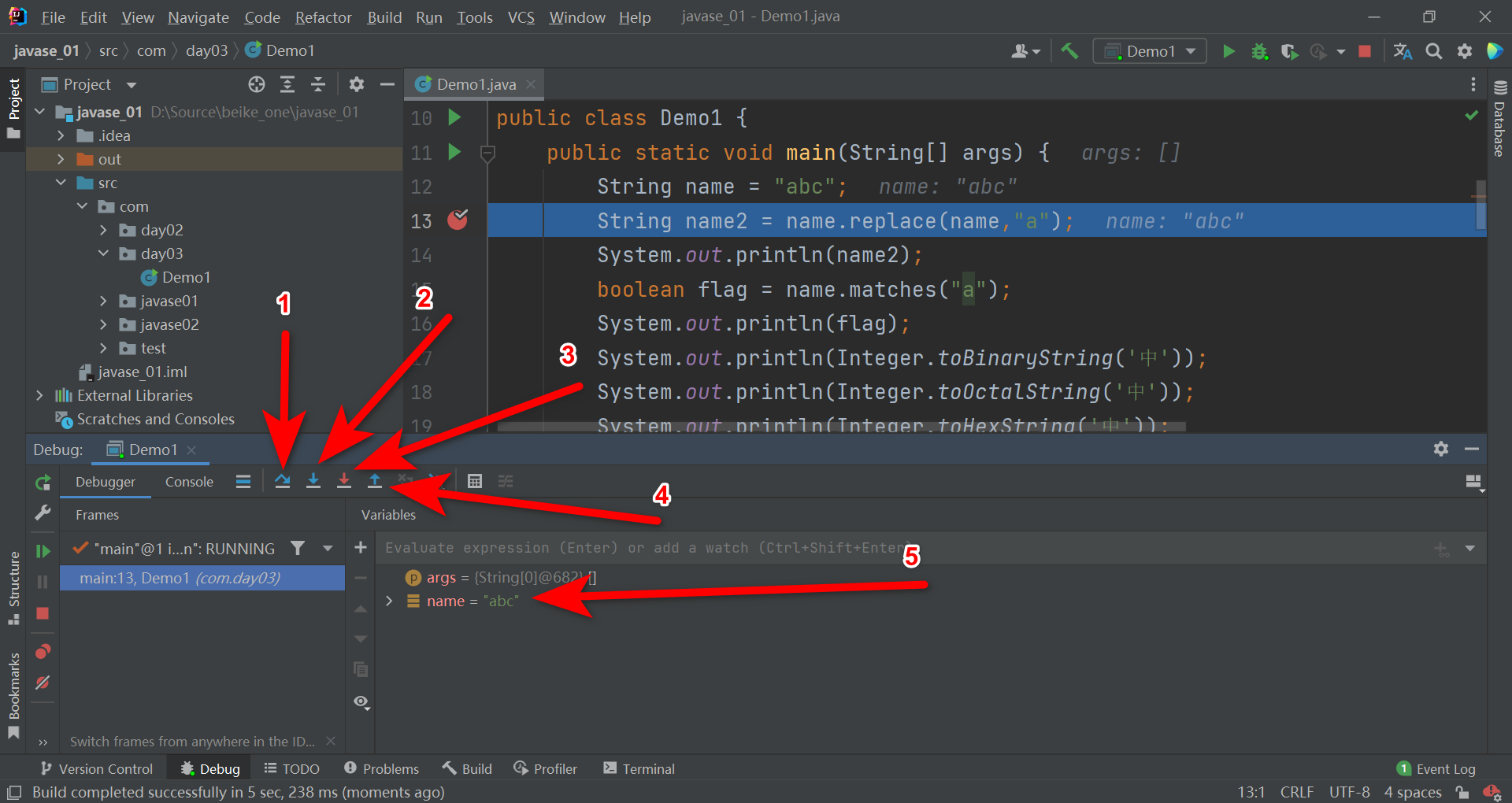Select main:13, Demo1 stack frame
The height and width of the screenshot is (803, 1512).
202,578
